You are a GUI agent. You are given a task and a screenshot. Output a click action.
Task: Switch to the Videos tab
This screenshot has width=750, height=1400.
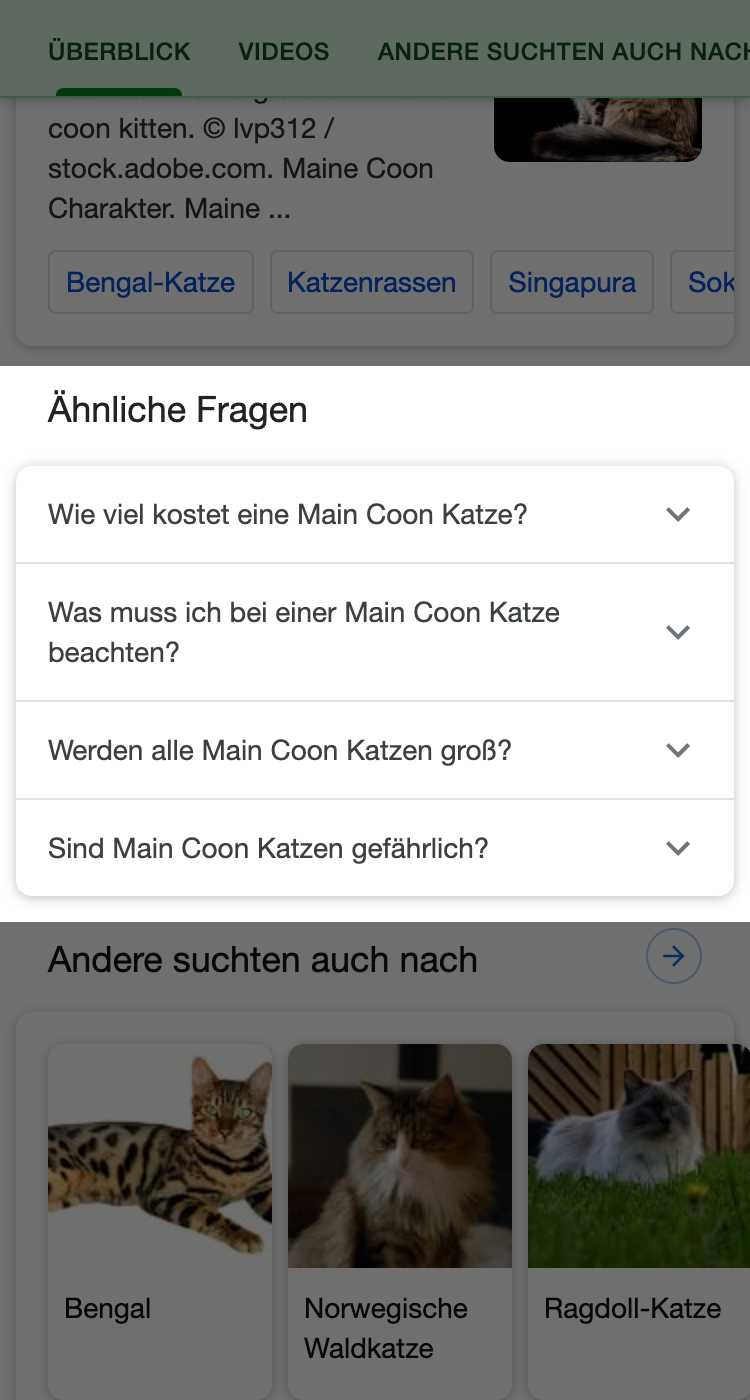pos(284,52)
